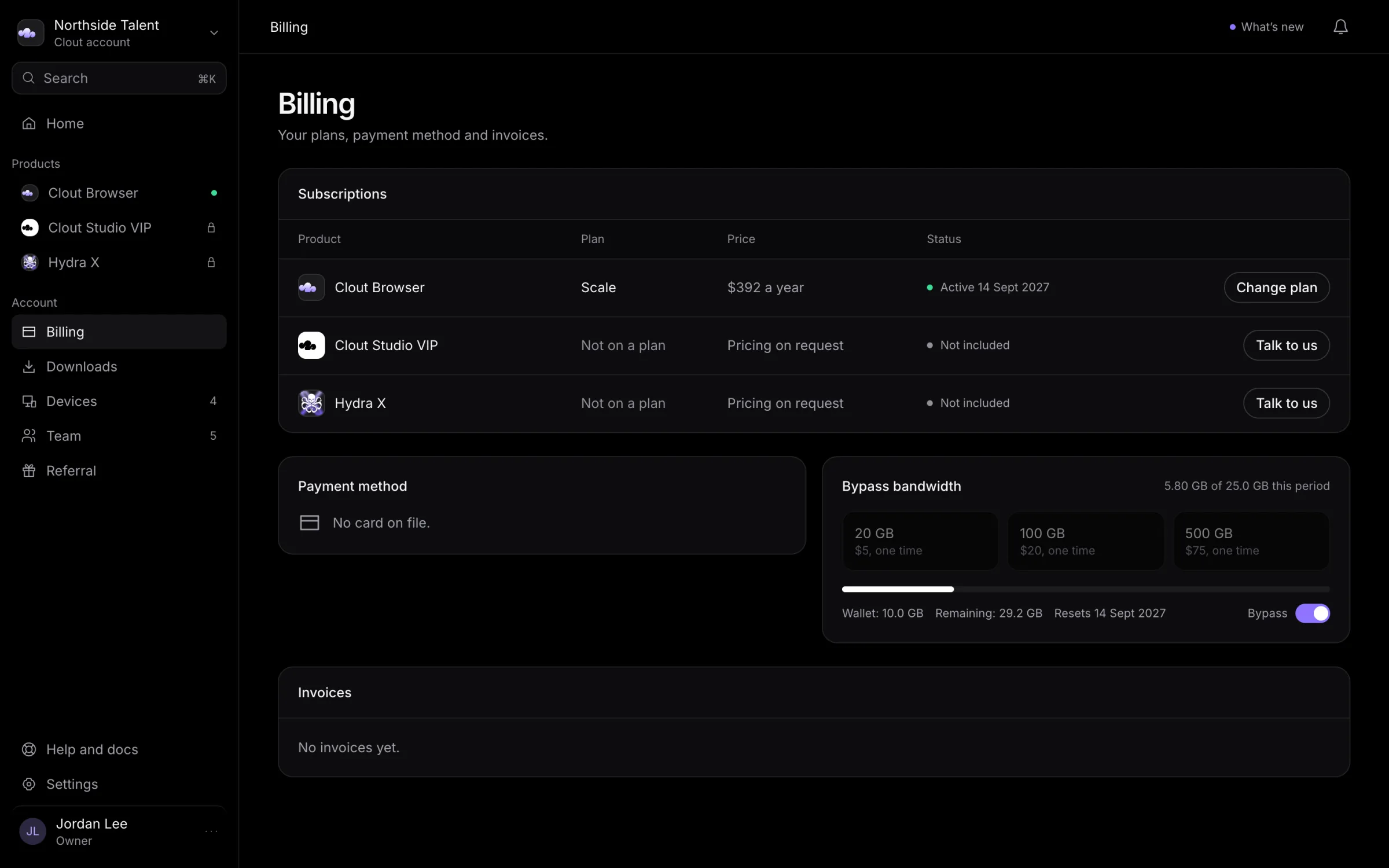
Task: Select the 100 GB bandwidth pack
Action: 1085,541
